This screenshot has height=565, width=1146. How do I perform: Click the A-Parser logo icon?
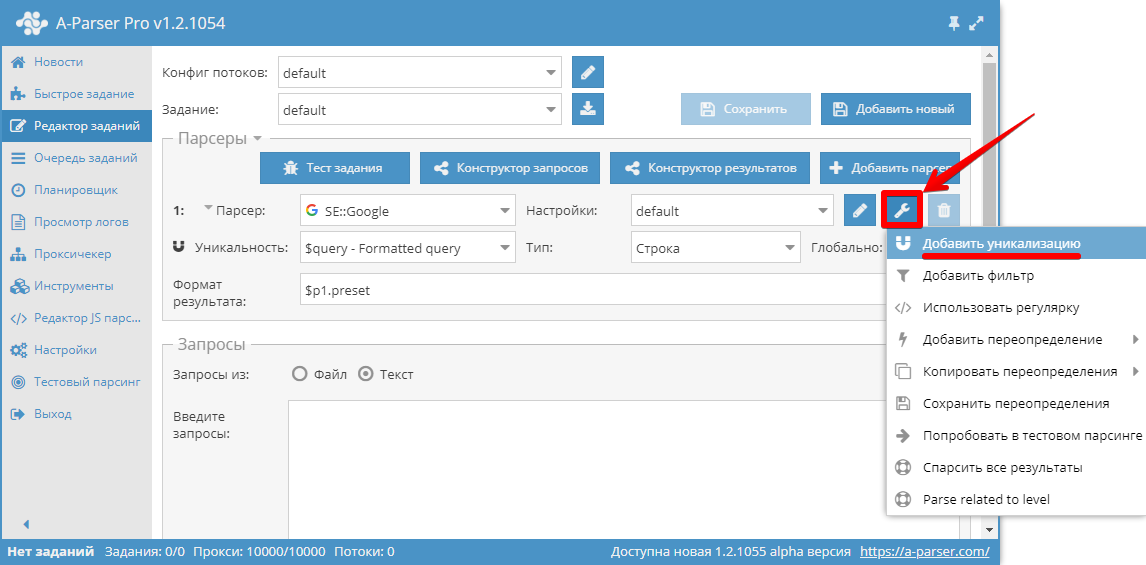31,23
